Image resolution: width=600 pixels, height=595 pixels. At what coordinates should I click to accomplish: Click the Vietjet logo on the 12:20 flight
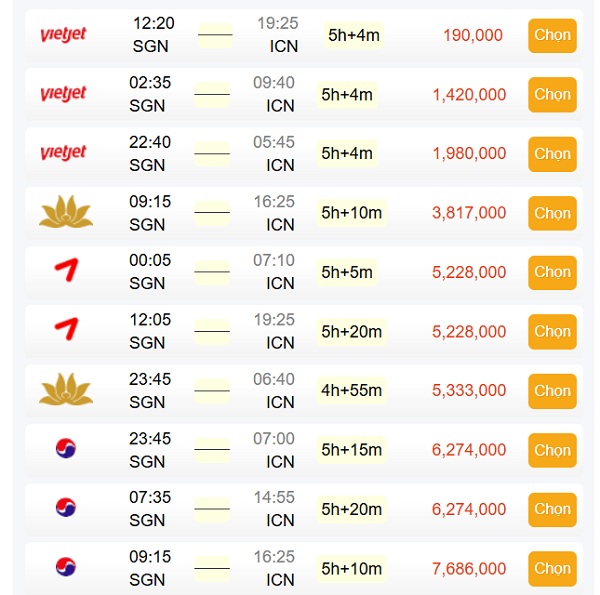(x=64, y=34)
